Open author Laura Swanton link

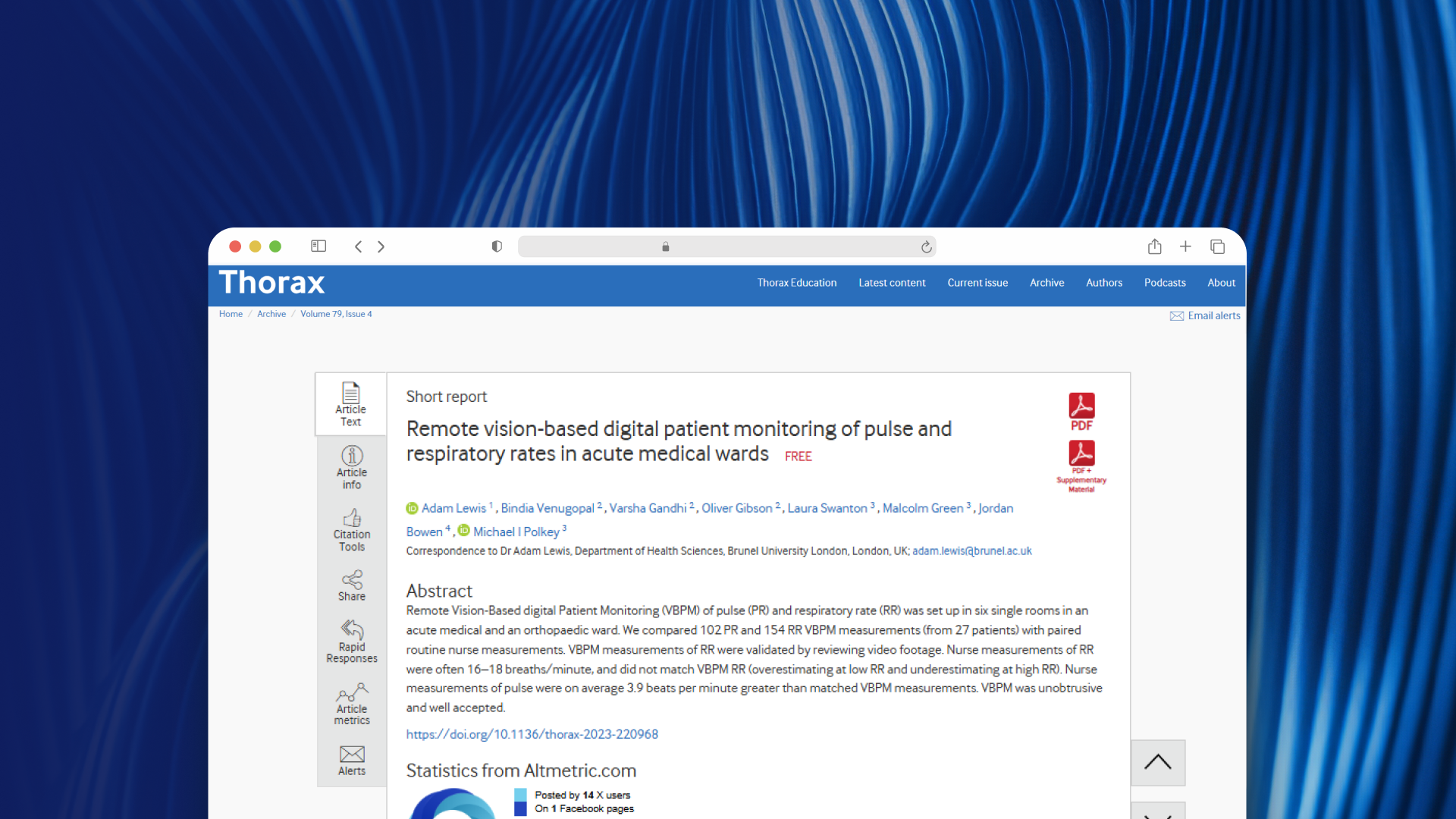pyautogui.click(x=827, y=508)
